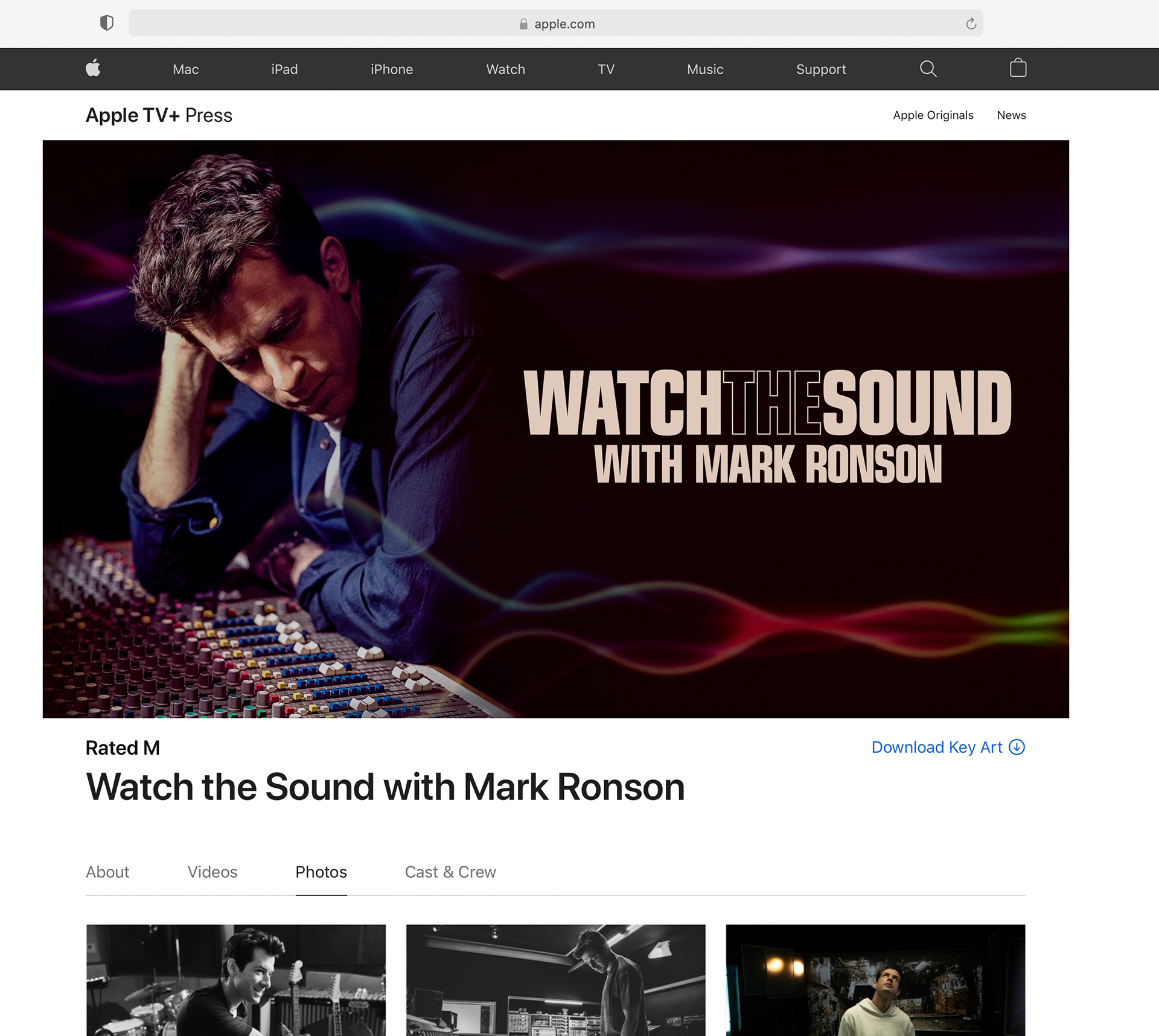Open the white hoodie photo thumbnail
The height and width of the screenshot is (1036, 1159).
875,980
